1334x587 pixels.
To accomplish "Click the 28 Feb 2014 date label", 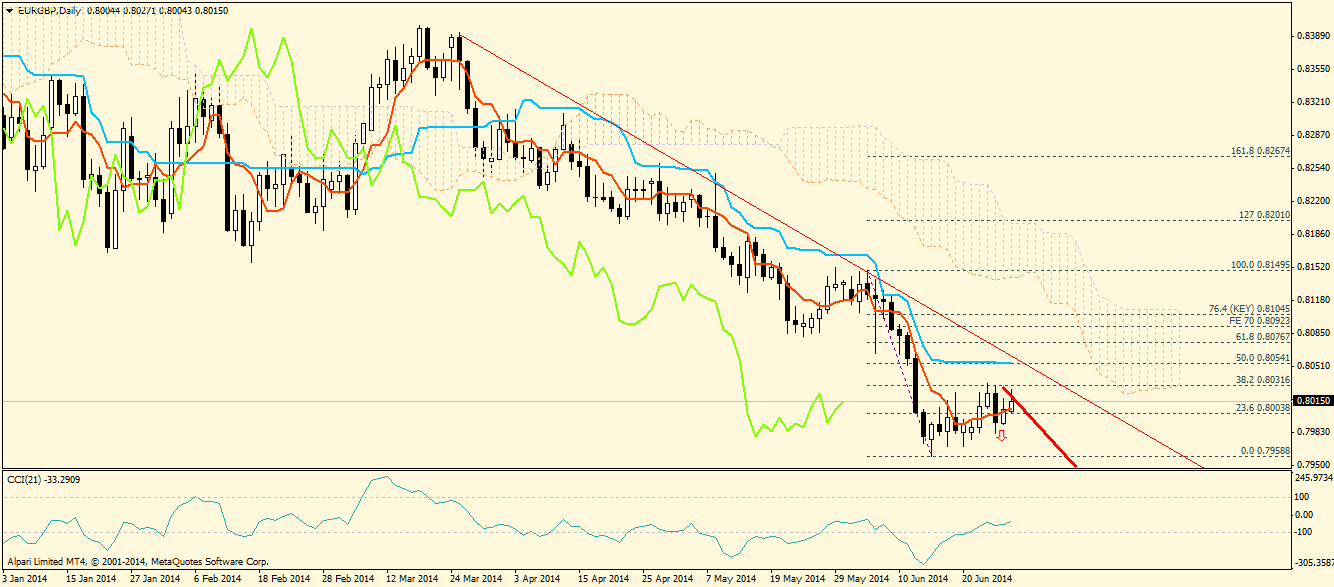I will click(x=347, y=579).
